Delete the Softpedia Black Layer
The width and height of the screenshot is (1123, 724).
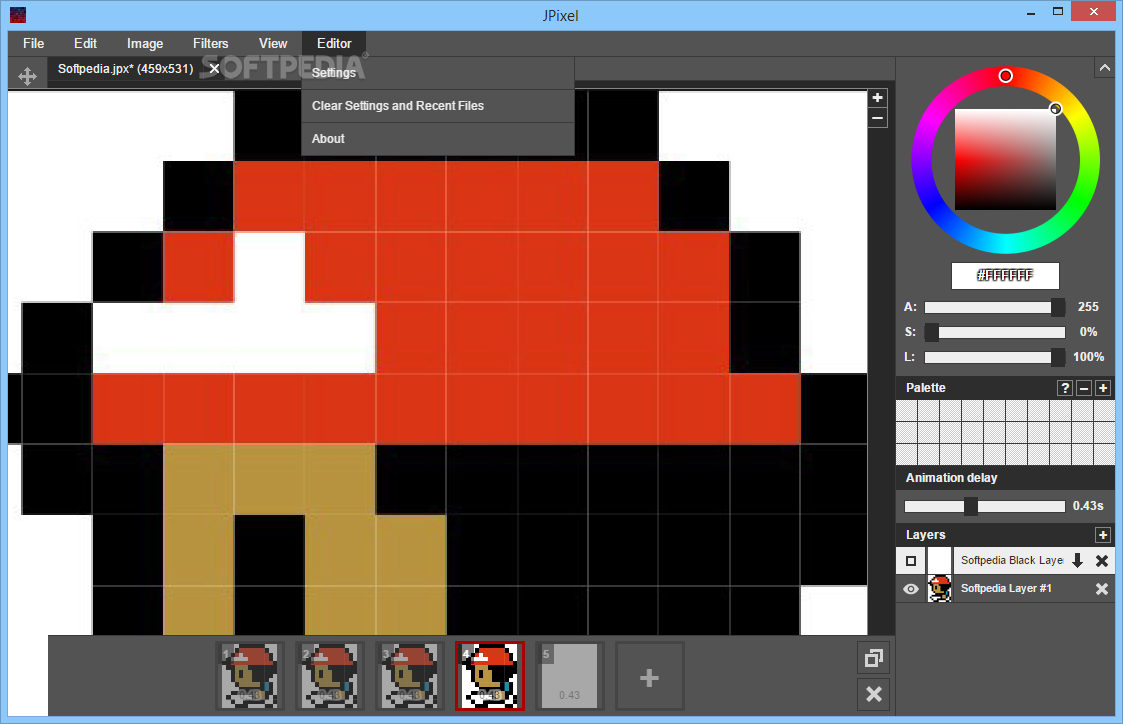tap(1102, 561)
